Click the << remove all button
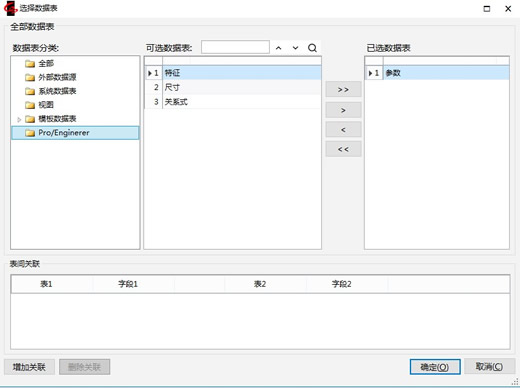The height and width of the screenshot is (388, 520). point(343,149)
